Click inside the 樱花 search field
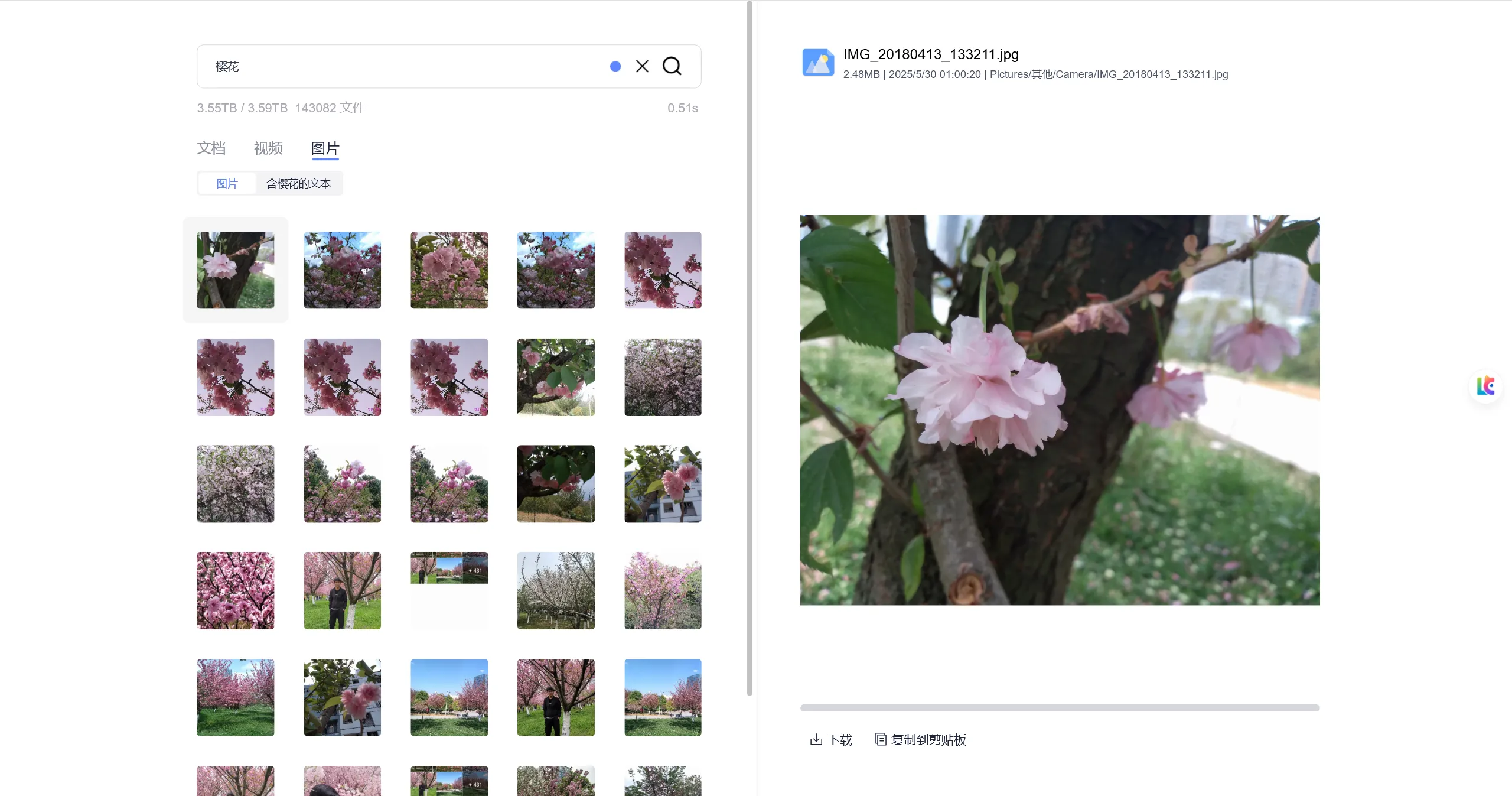 (402, 66)
